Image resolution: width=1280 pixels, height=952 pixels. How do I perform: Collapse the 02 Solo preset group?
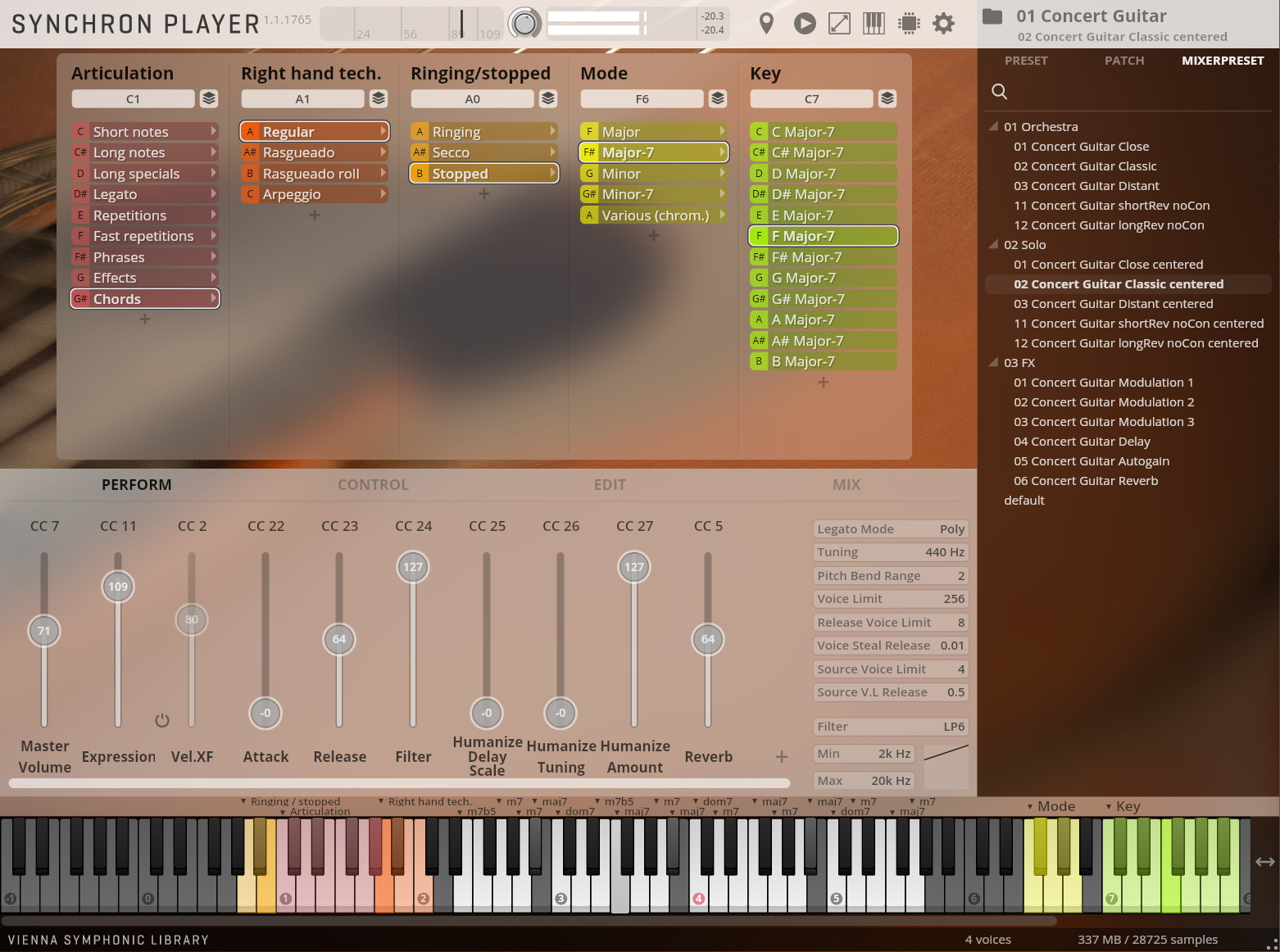point(993,244)
